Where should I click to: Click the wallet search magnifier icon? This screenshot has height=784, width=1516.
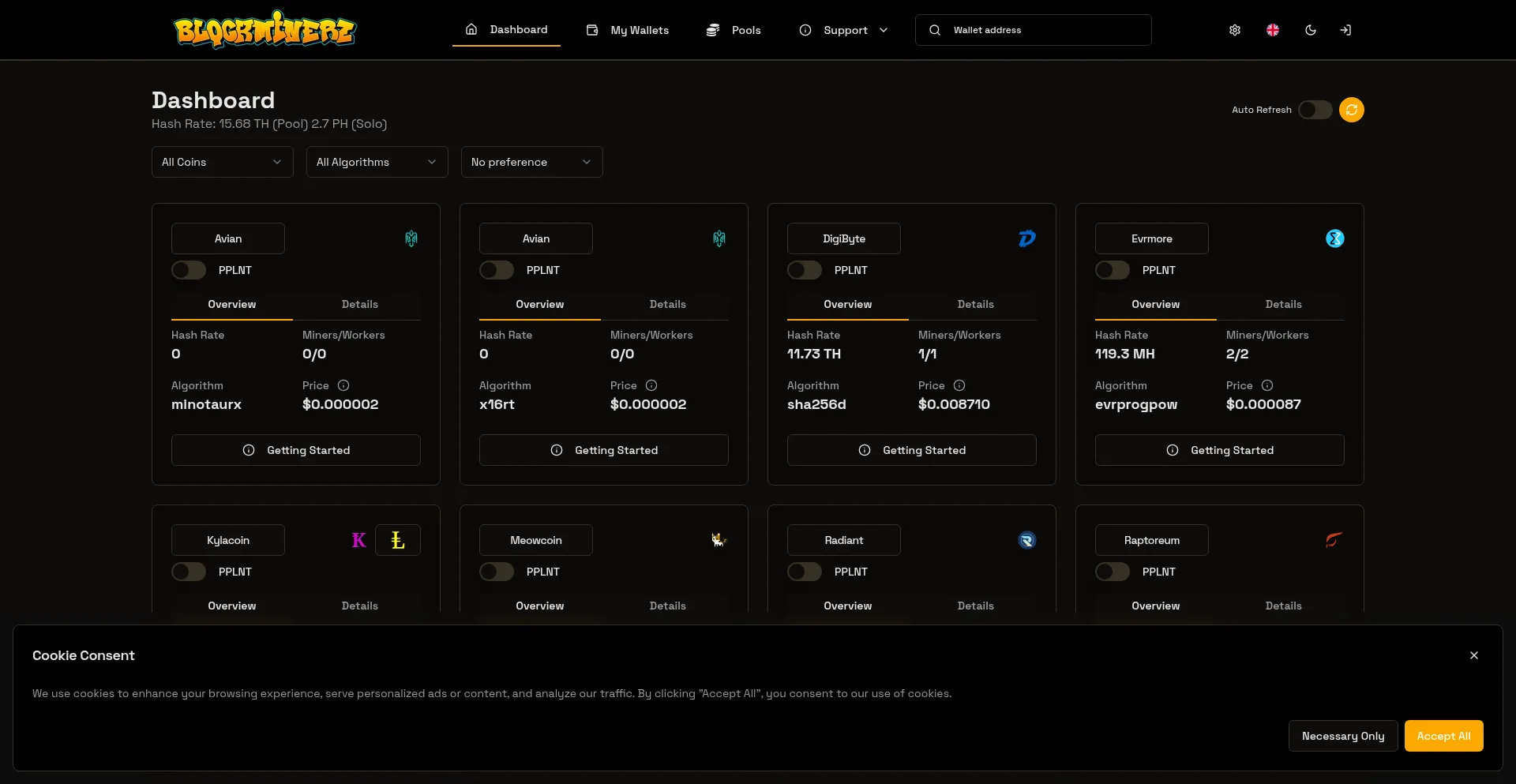935,30
